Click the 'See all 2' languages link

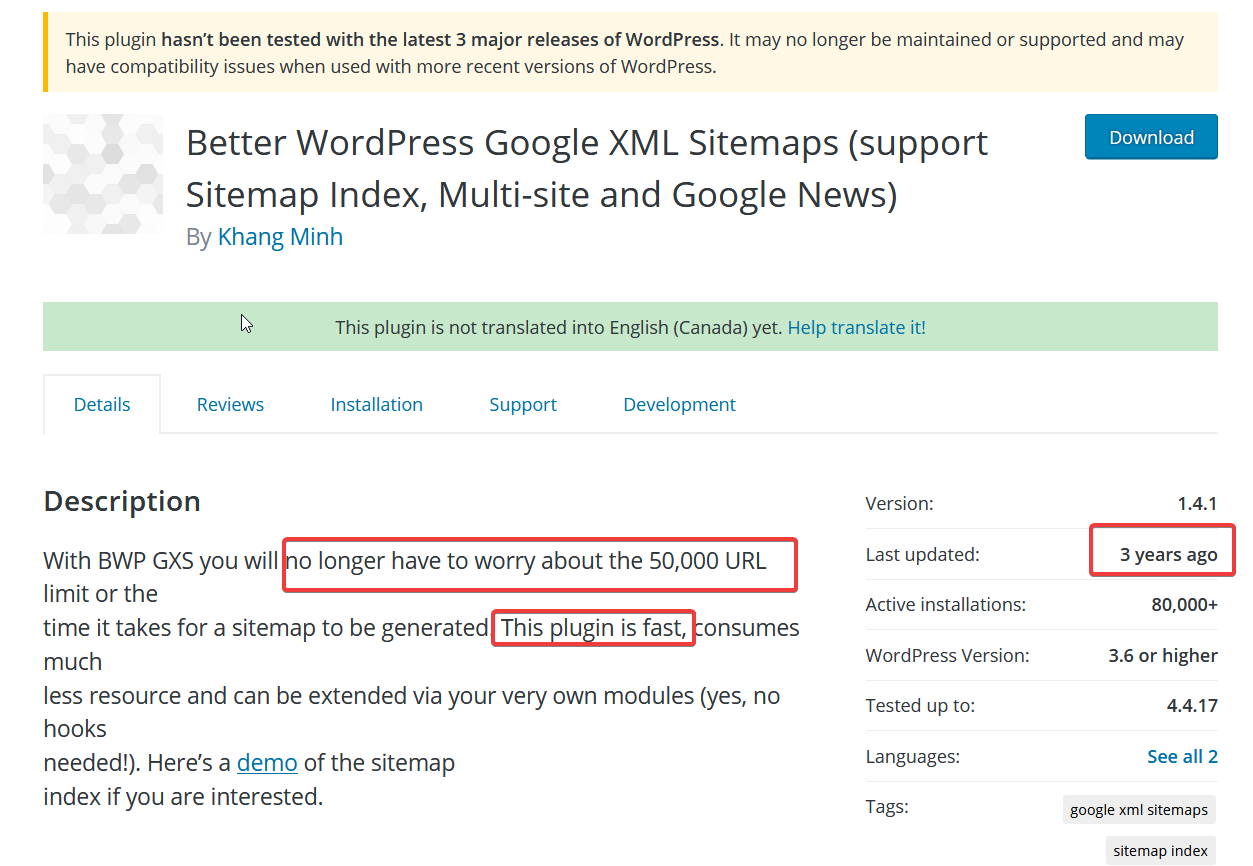[x=1183, y=756]
